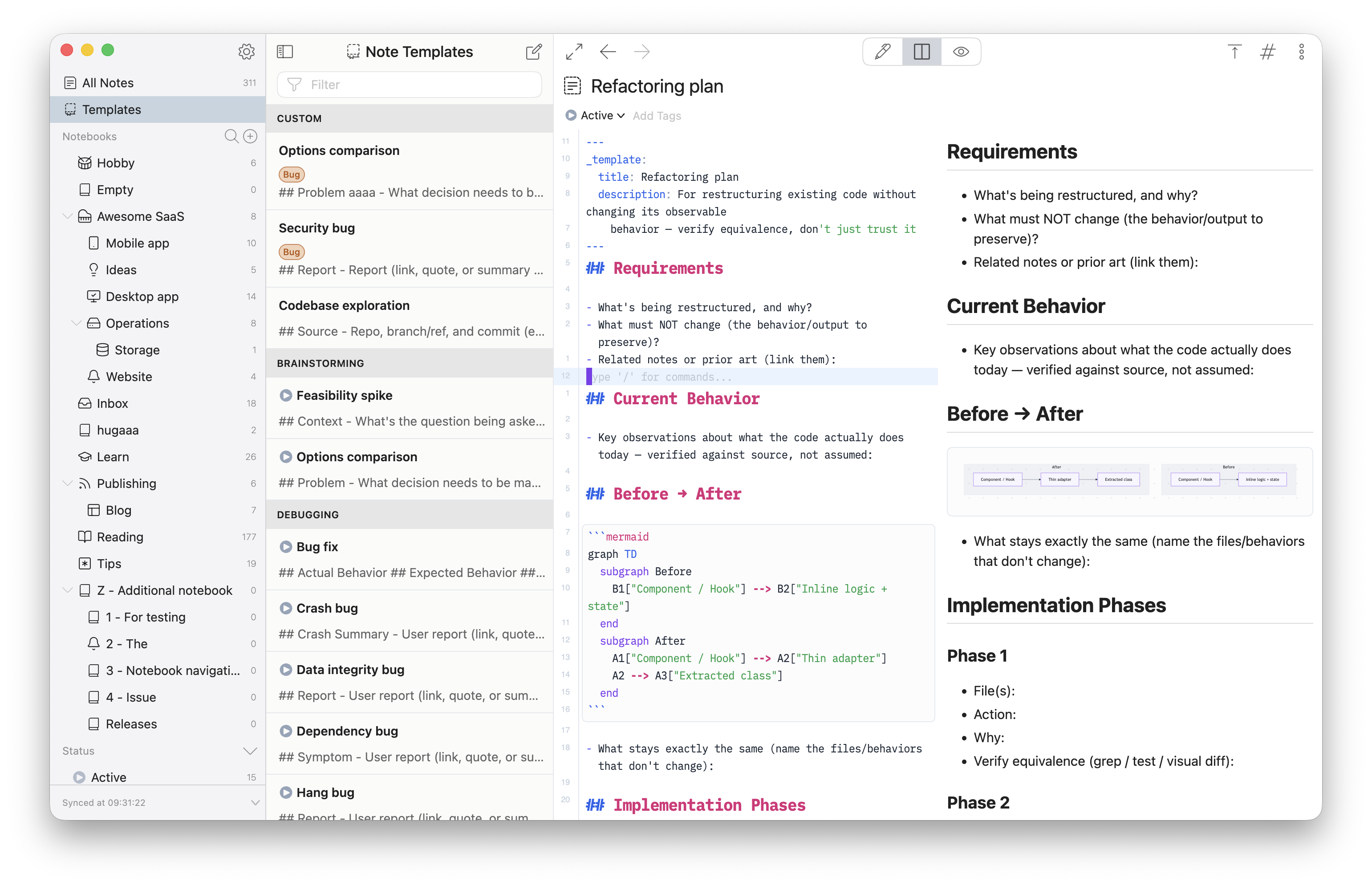Screen dimensions: 1372x886
Task: Open 3 - Notebook navigati... notebook
Action: (x=158, y=670)
